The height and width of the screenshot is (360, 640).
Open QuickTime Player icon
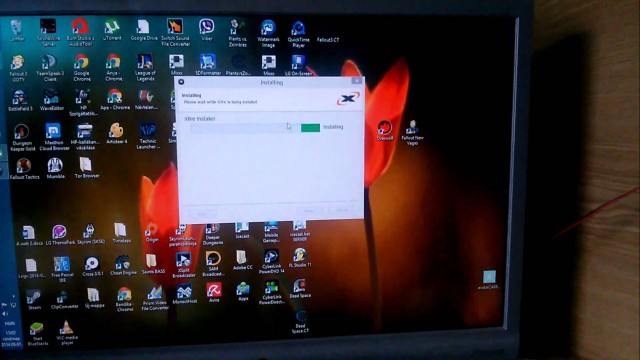[x=298, y=34]
